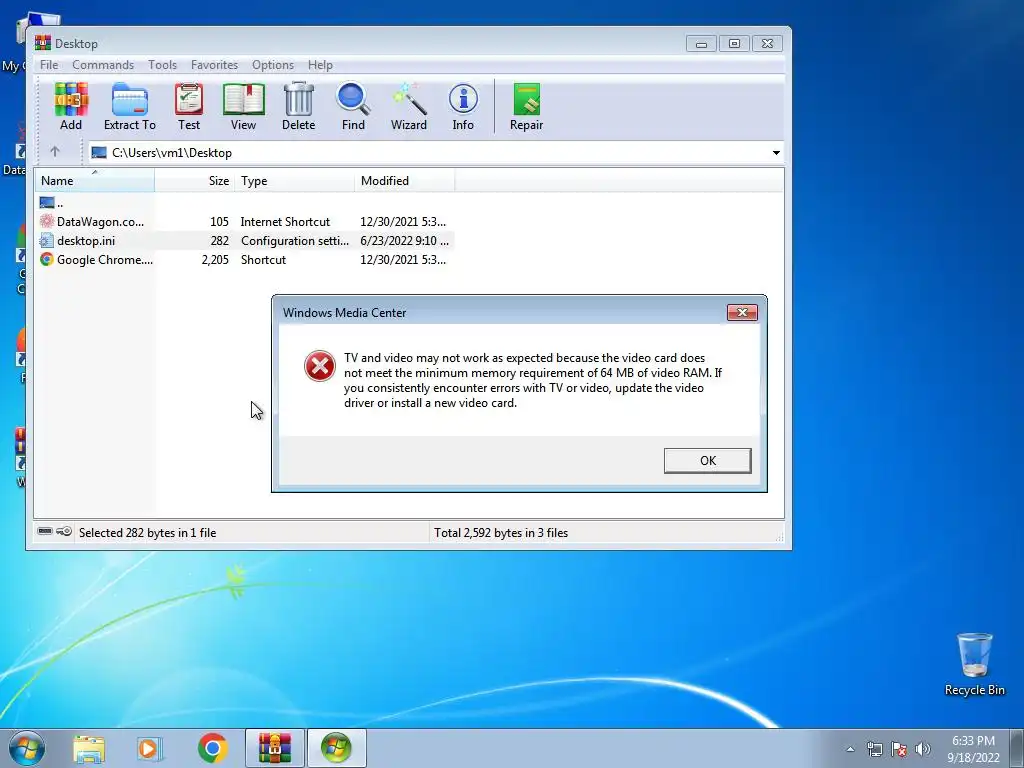Open the Tools menu

click(162, 65)
